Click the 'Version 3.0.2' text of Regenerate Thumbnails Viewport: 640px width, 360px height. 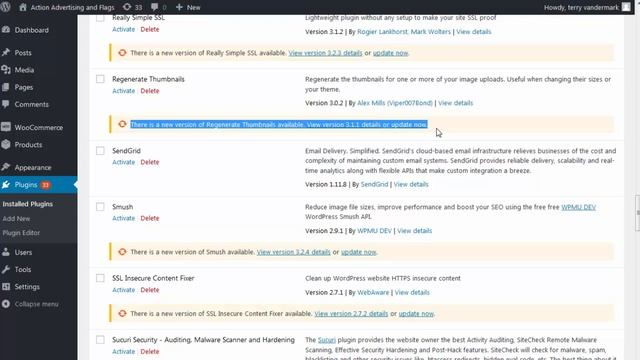pyautogui.click(x=324, y=103)
